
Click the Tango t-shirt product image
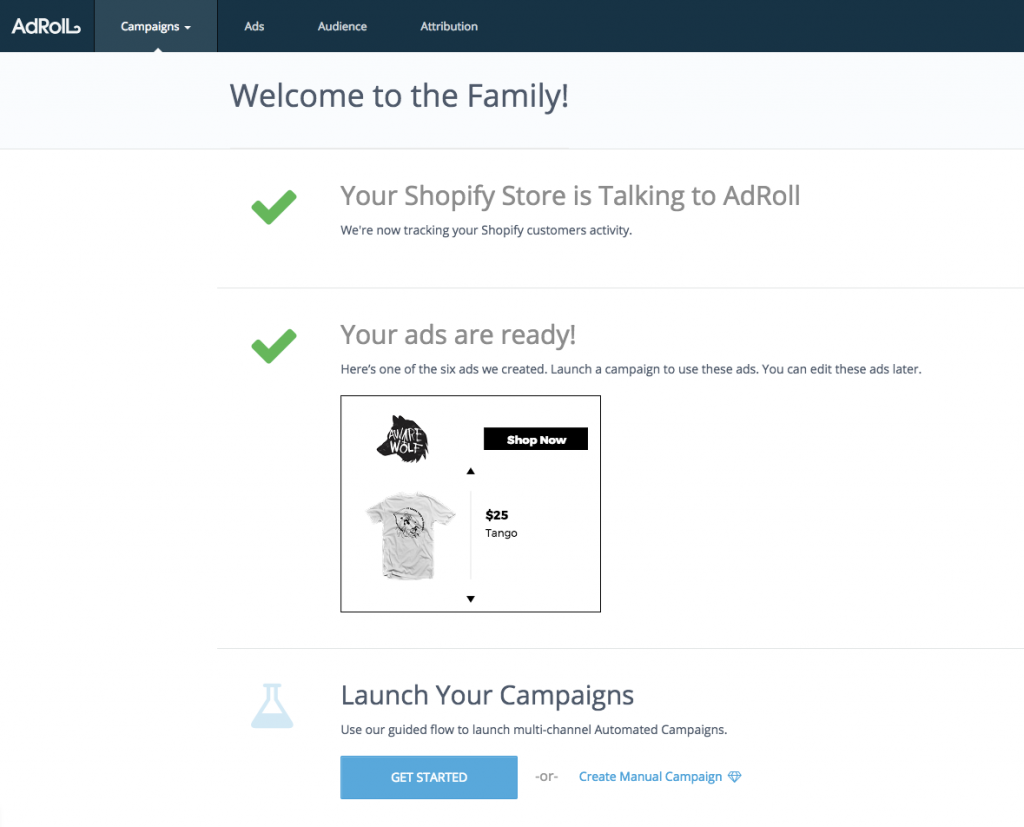coord(410,535)
